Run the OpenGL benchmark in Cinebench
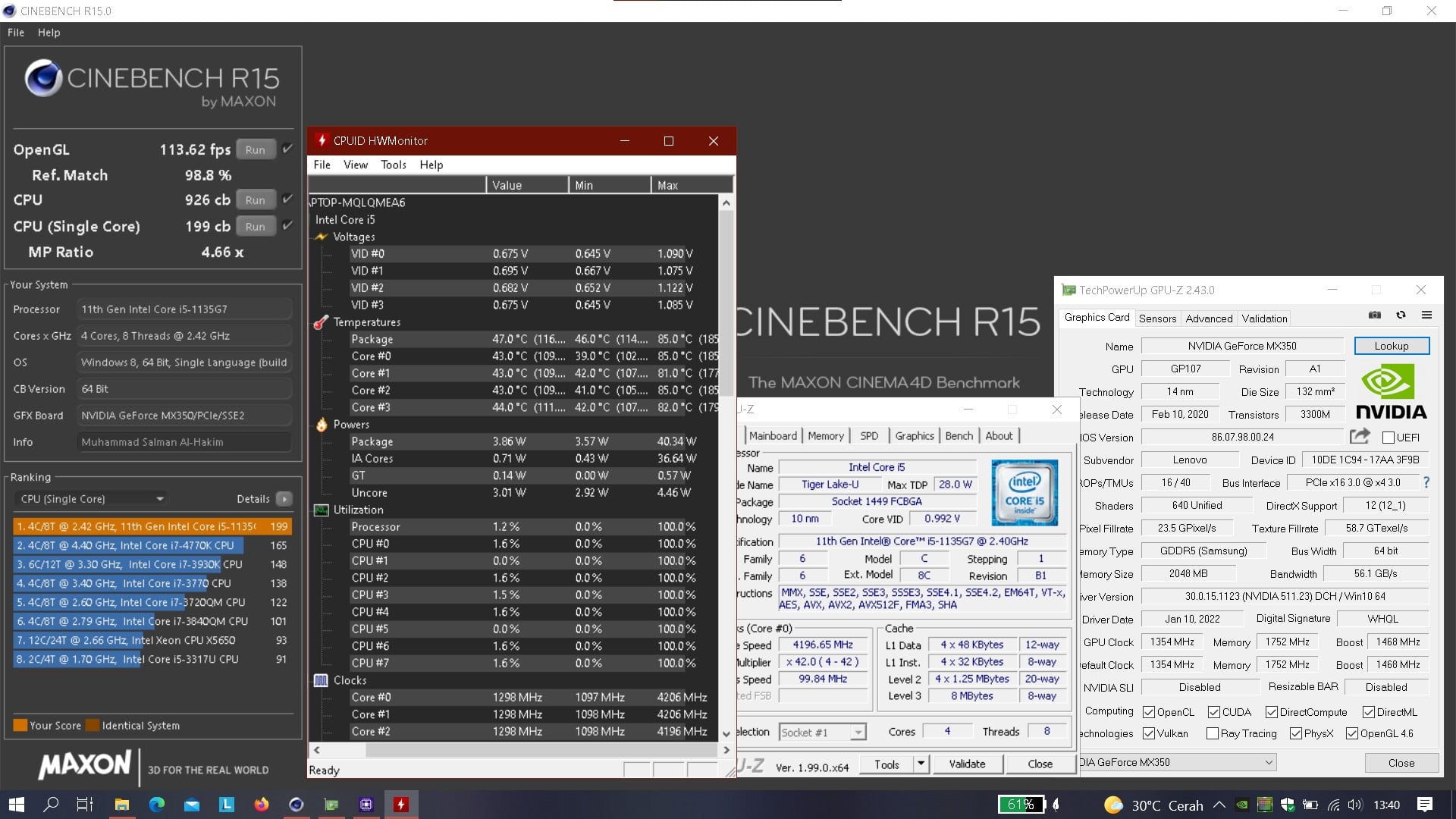This screenshot has height=819, width=1456. point(256,149)
